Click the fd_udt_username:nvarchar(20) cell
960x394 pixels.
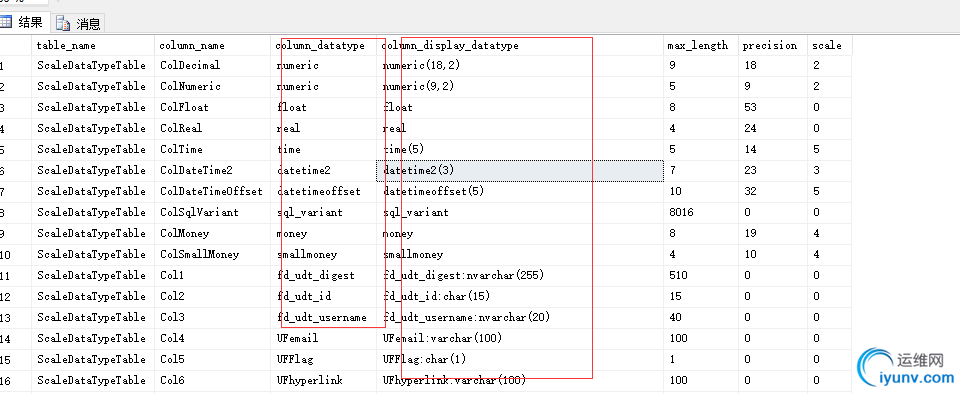click(x=520, y=317)
